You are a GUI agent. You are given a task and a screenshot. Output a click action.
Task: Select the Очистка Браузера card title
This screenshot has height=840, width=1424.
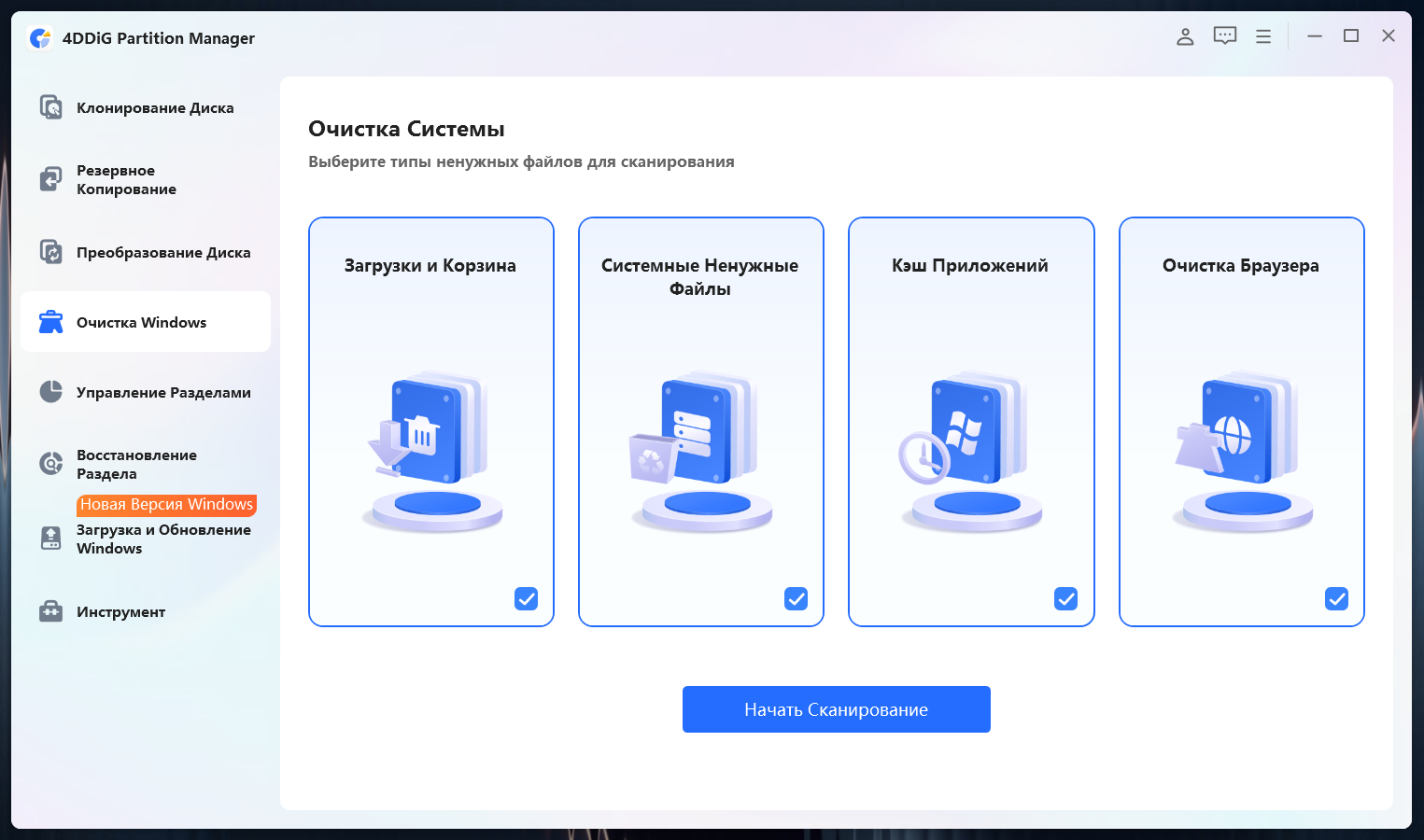(1241, 265)
